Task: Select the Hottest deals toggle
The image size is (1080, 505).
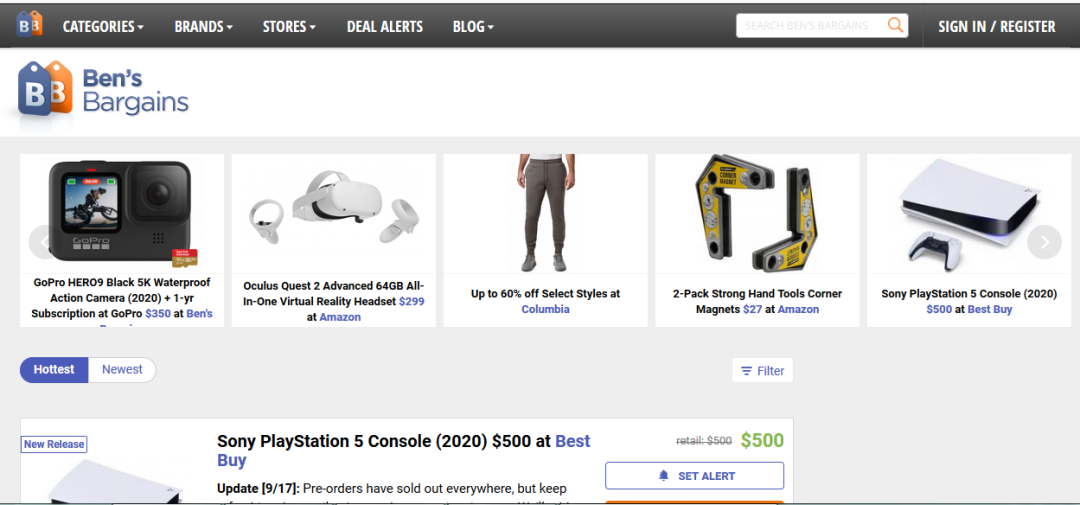Action: click(x=54, y=370)
